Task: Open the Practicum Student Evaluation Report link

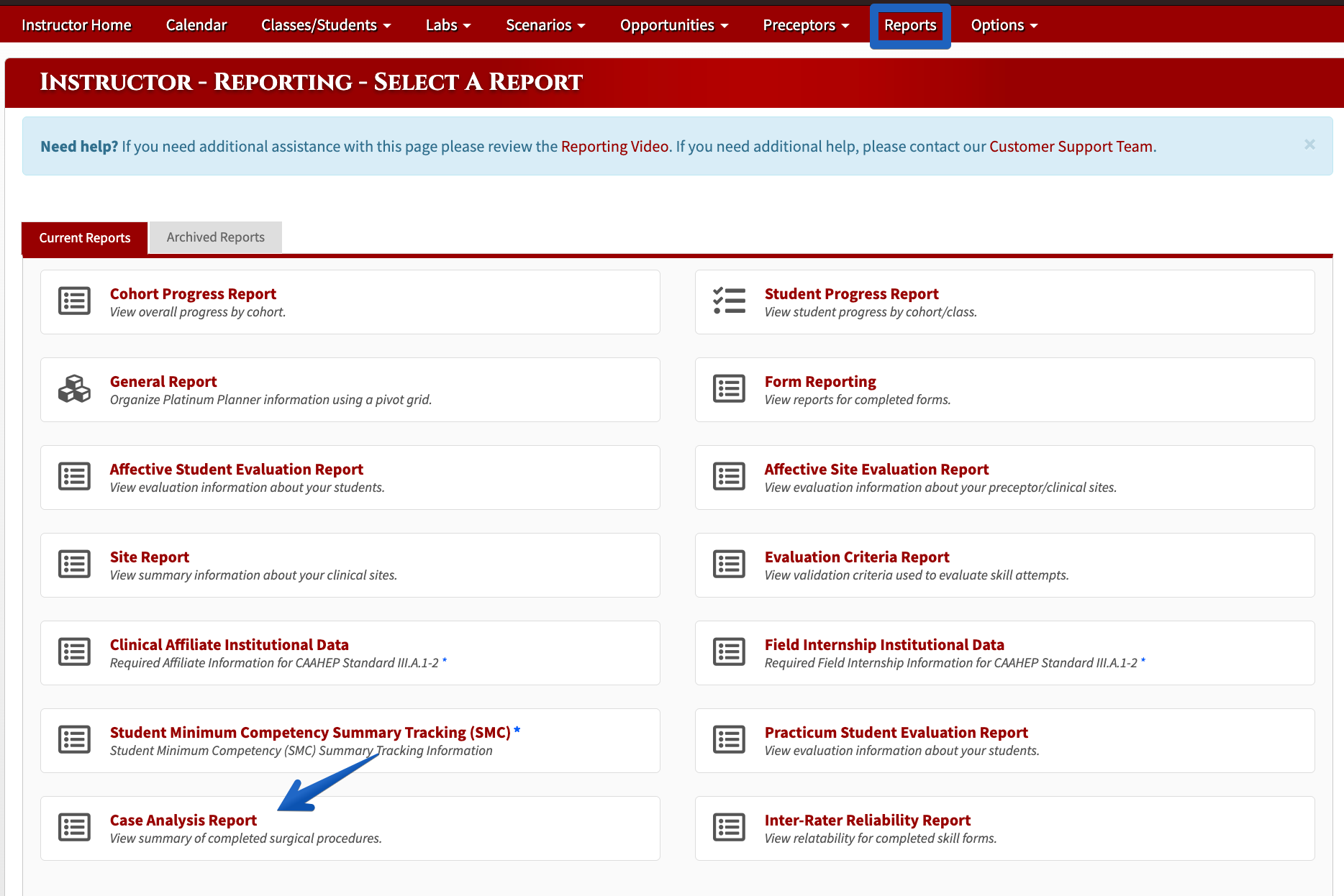Action: (896, 732)
